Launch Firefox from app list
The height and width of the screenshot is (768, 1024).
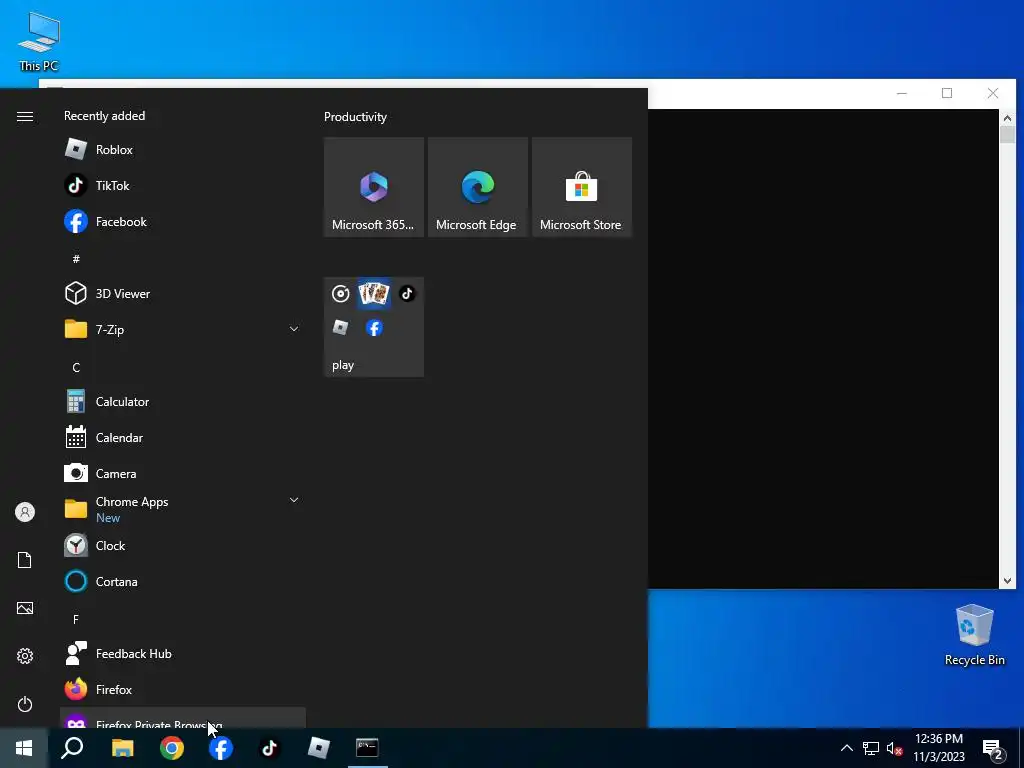pos(183,689)
